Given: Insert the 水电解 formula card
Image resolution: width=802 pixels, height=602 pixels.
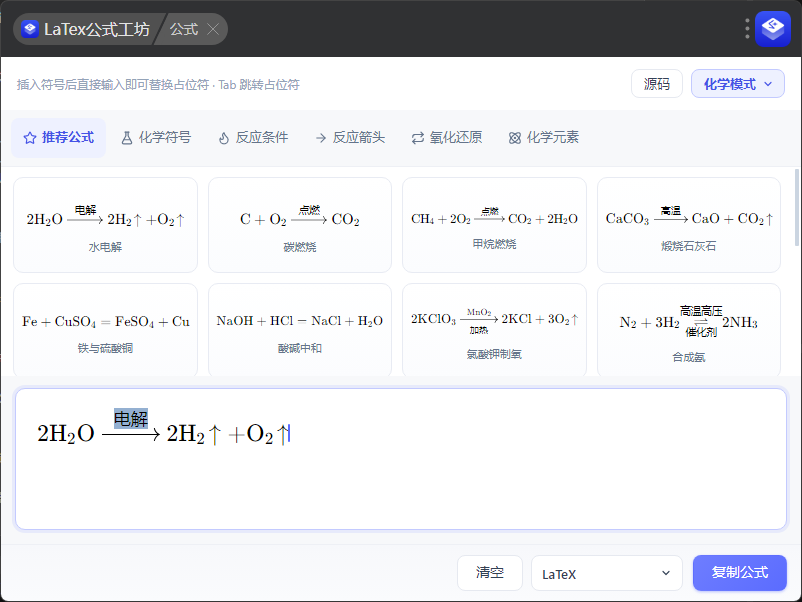Looking at the screenshot, I should pos(105,225).
